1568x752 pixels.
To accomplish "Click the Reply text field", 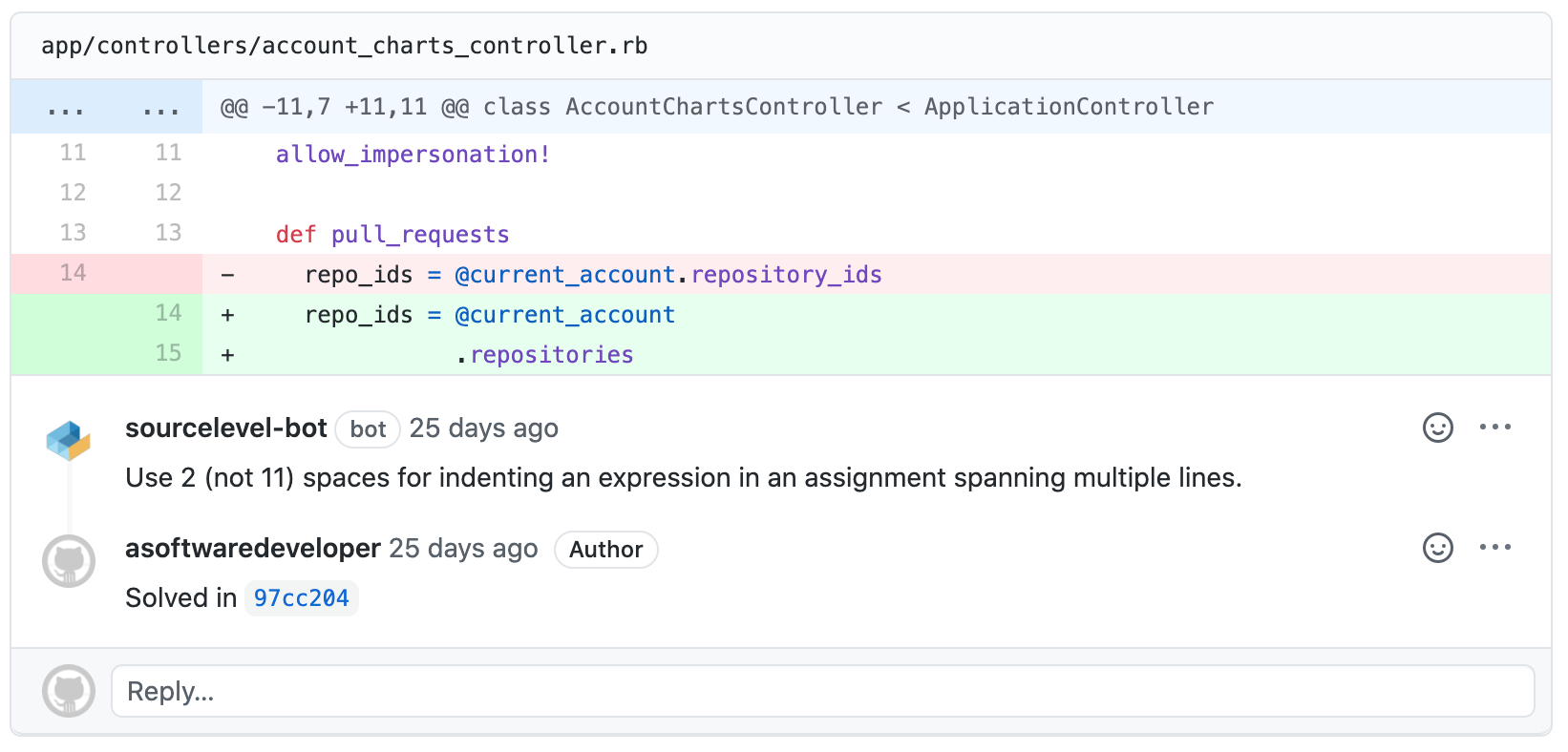I will 822,691.
